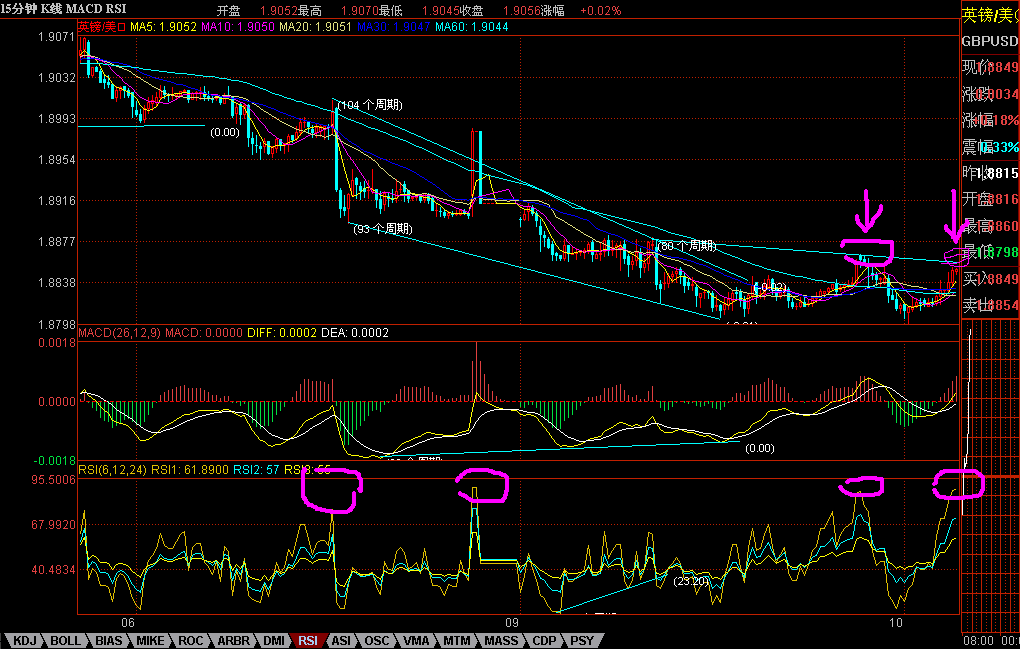Select the DMI tab
The image size is (1020, 649).
(x=274, y=640)
